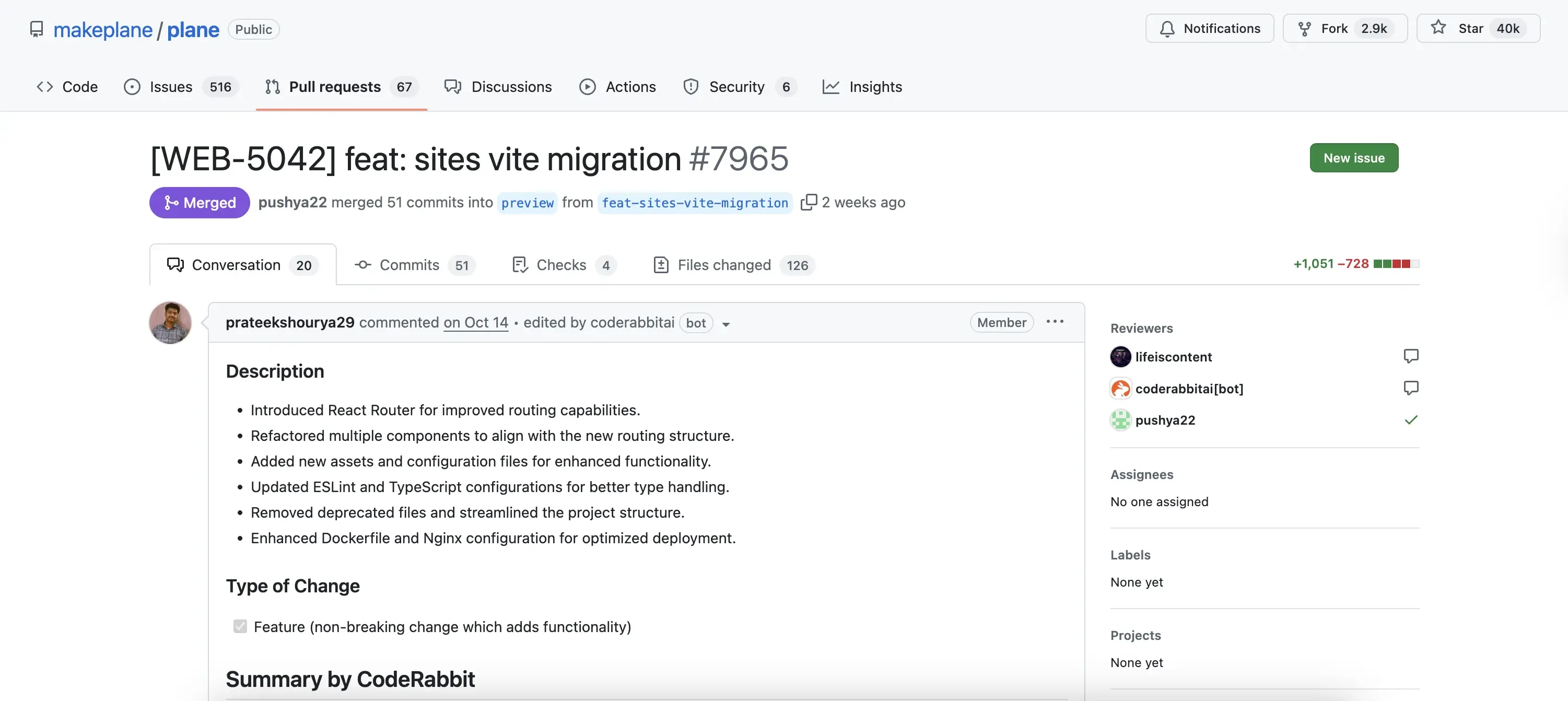Click the New issue button

pos(1353,157)
